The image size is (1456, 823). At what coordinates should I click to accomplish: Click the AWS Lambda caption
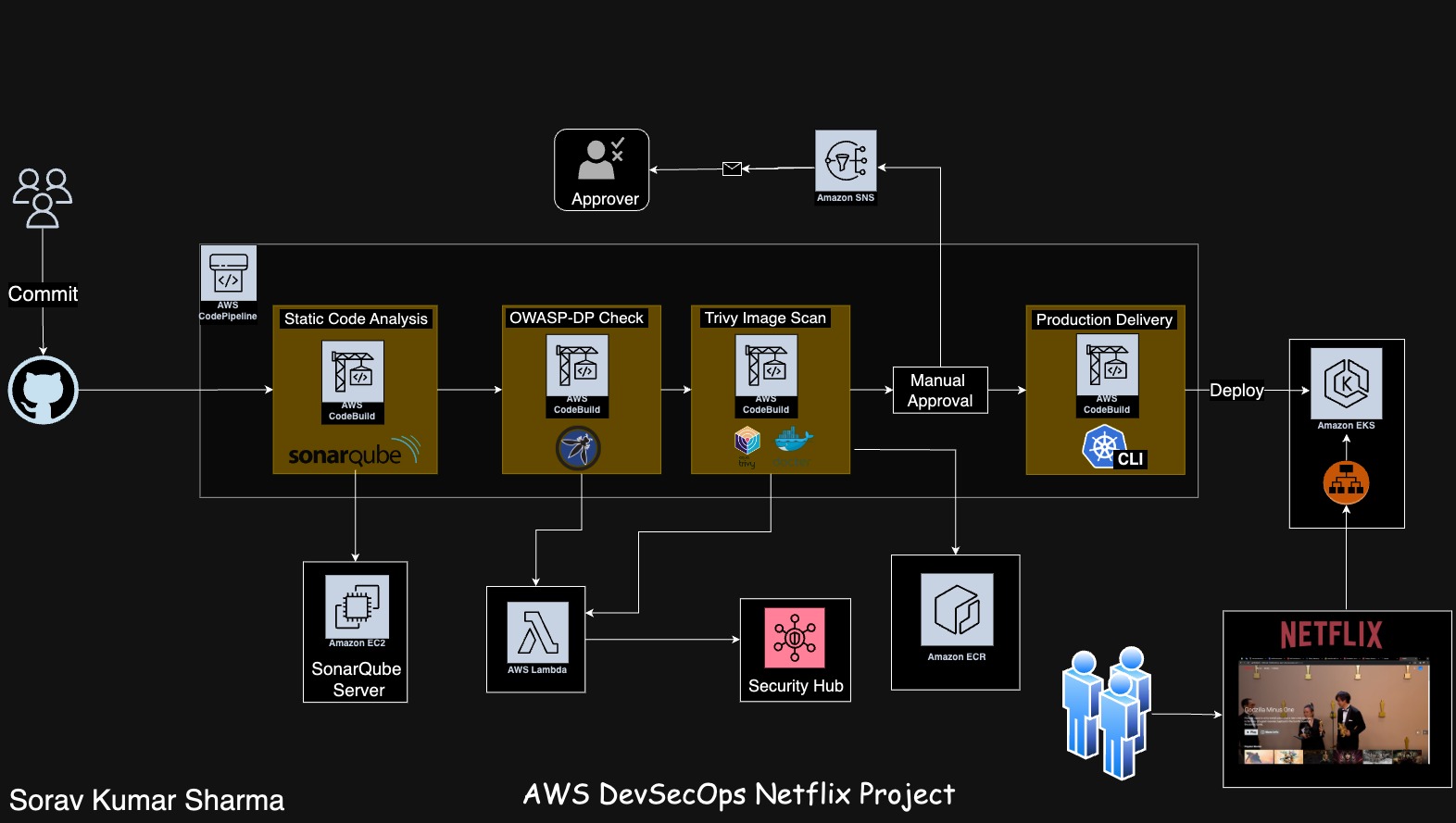(537, 669)
